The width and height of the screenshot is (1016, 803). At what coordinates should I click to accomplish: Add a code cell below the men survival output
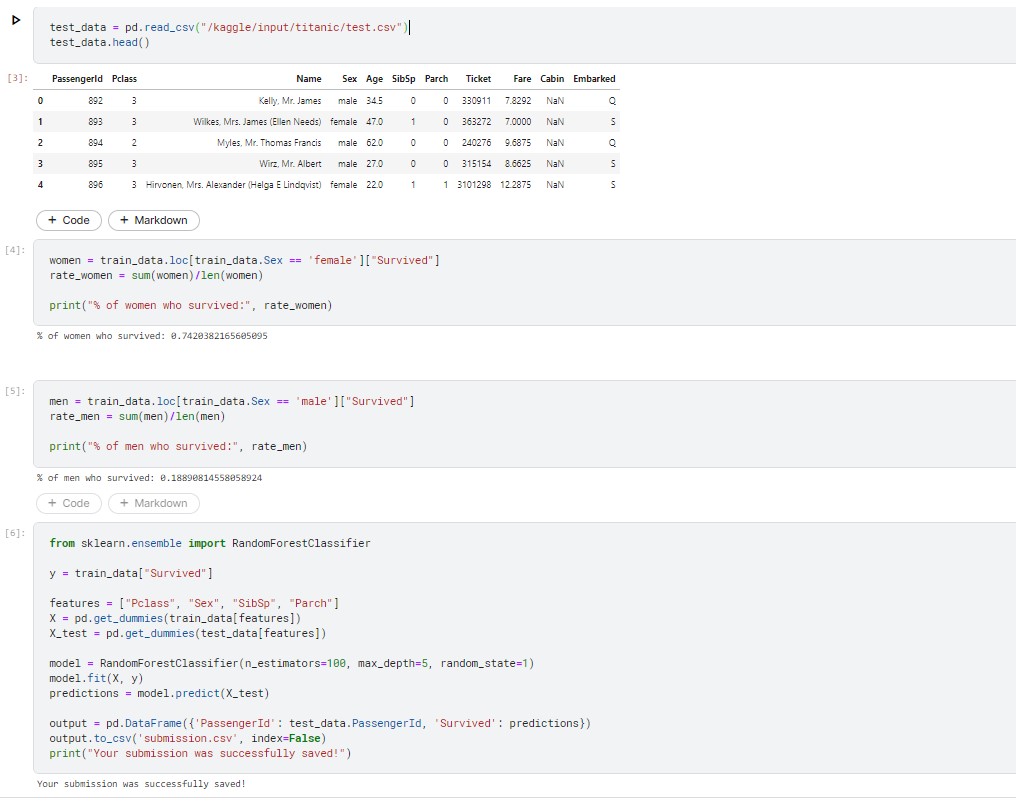click(68, 503)
